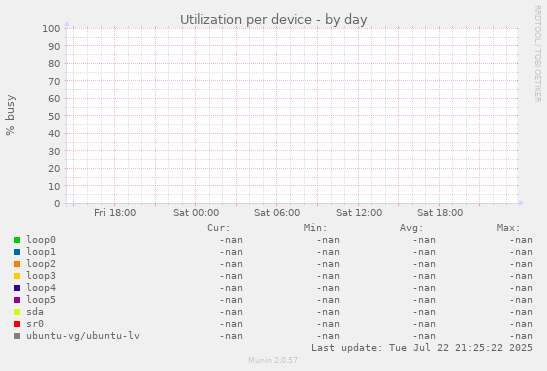Click the Sat 12:00 time label
The width and height of the screenshot is (547, 371).
[x=359, y=213]
